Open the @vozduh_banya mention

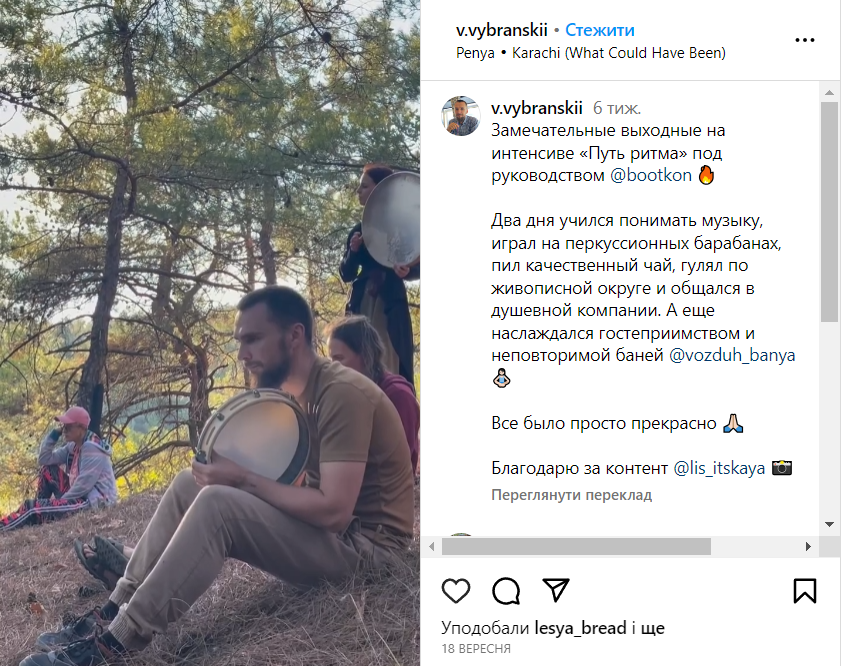pyautogui.click(x=732, y=355)
